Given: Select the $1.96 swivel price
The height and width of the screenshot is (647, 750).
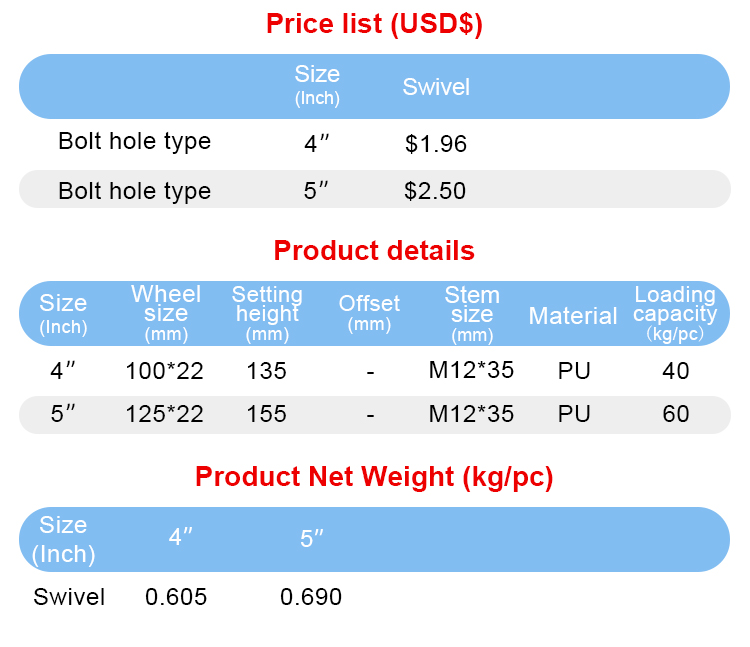Looking at the screenshot, I should tap(436, 144).
